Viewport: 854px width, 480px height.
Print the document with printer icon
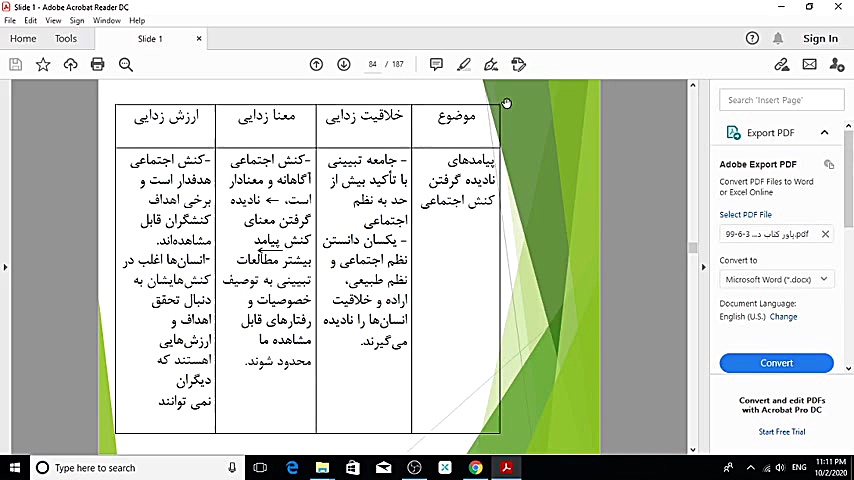(x=97, y=64)
